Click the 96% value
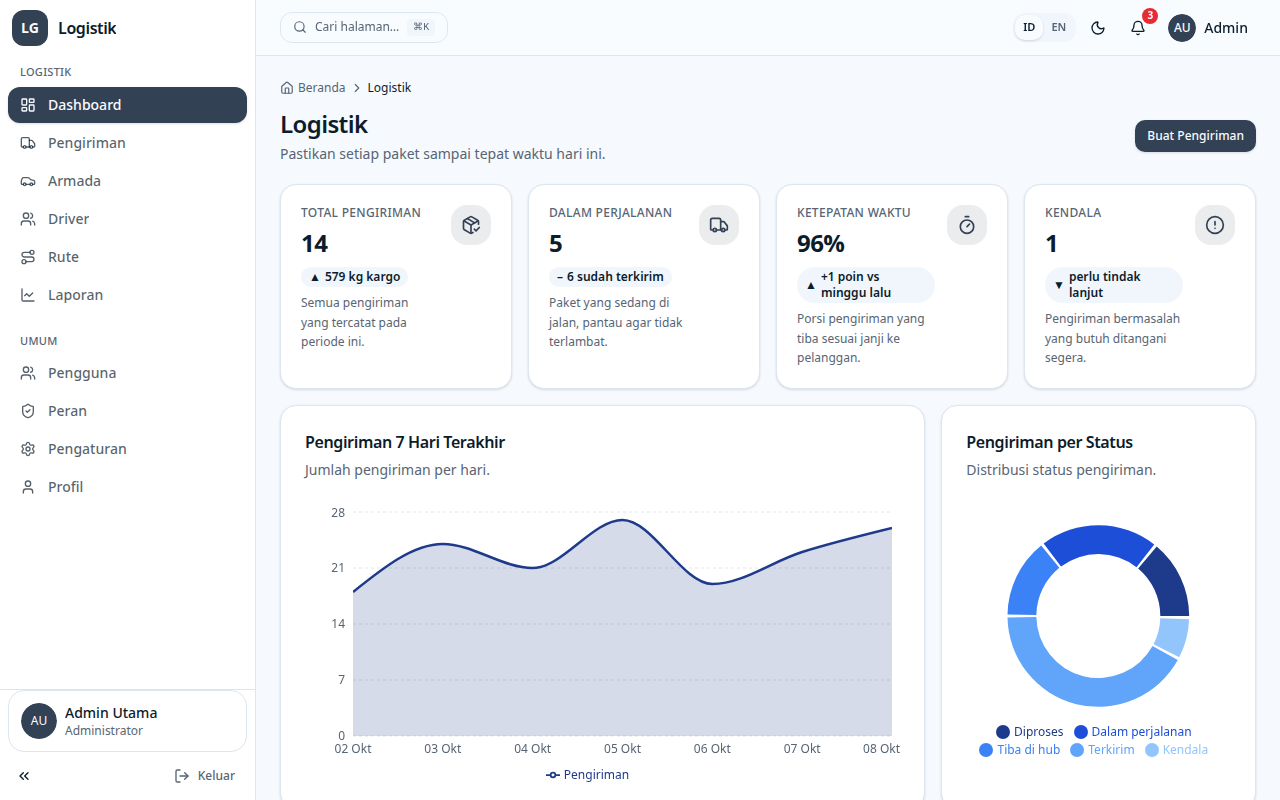 click(x=821, y=244)
